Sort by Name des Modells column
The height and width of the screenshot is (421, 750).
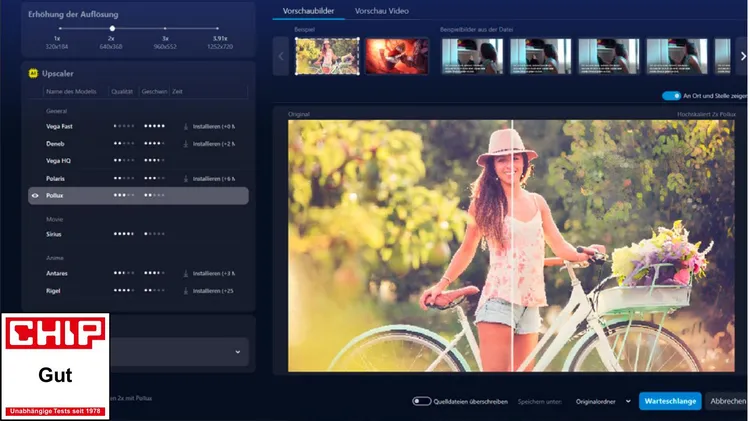point(71,91)
